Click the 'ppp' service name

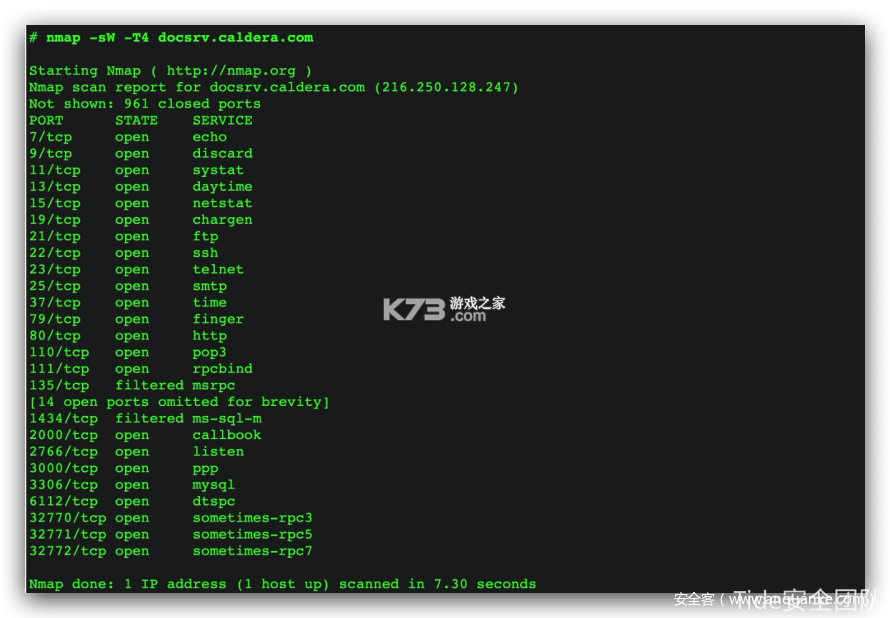(x=205, y=469)
